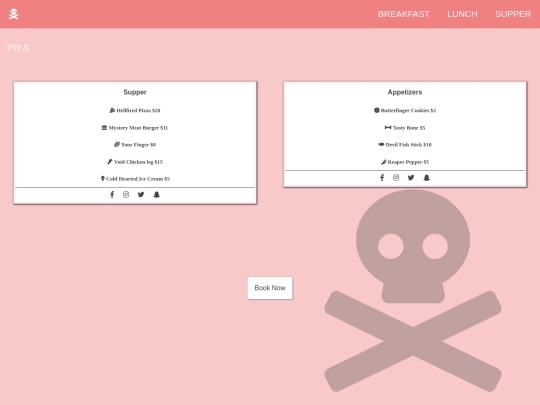Open Twitter link in Appetizers card
540x405 pixels.
[x=411, y=178]
